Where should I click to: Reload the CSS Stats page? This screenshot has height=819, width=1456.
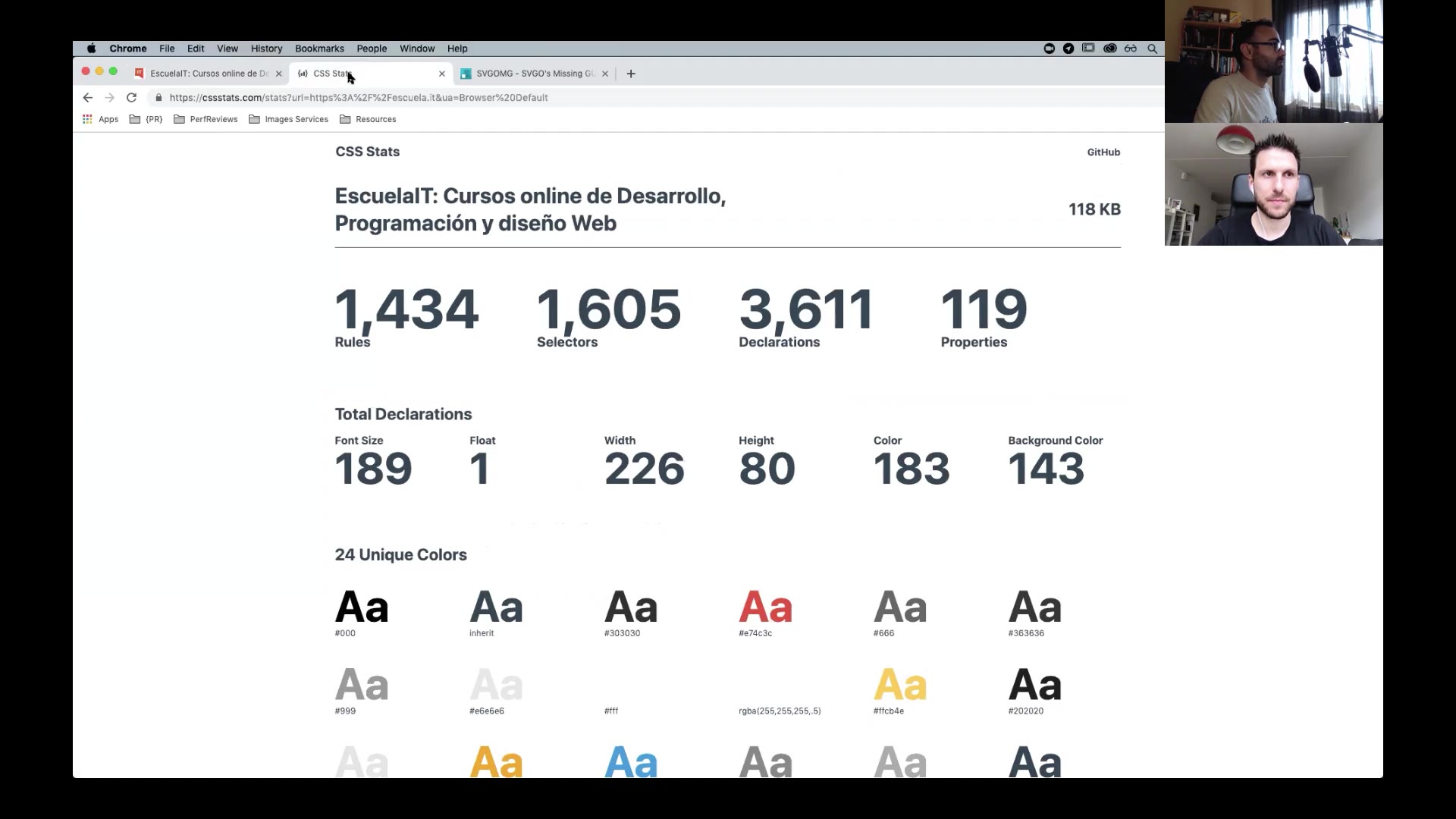click(x=131, y=98)
